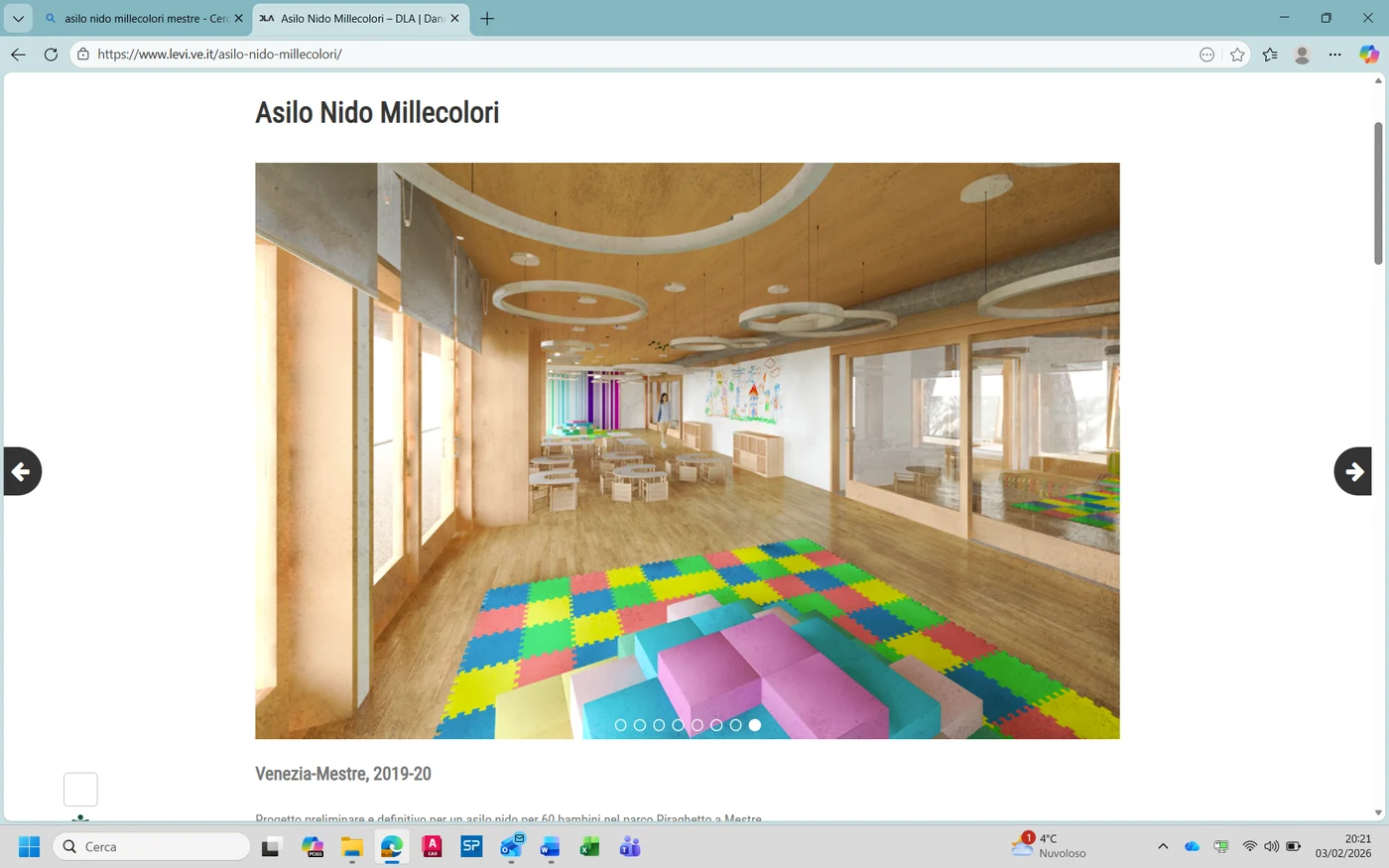This screenshot has height=868, width=1389.
Task: Select the "Asilo Nido Millecolori – DLA" tab
Action: pyautogui.click(x=361, y=19)
